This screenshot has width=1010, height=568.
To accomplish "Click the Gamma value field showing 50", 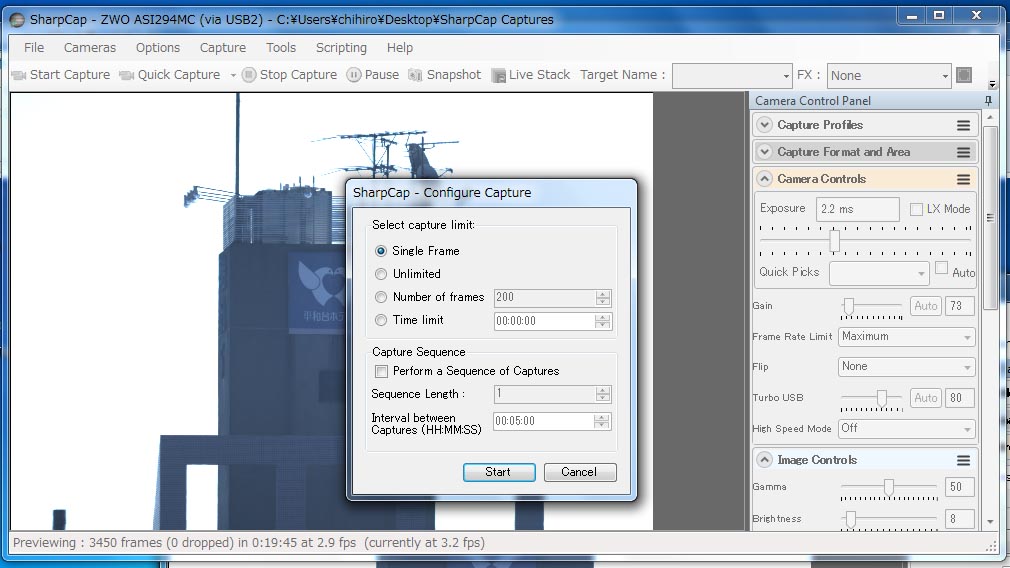I will (x=959, y=488).
